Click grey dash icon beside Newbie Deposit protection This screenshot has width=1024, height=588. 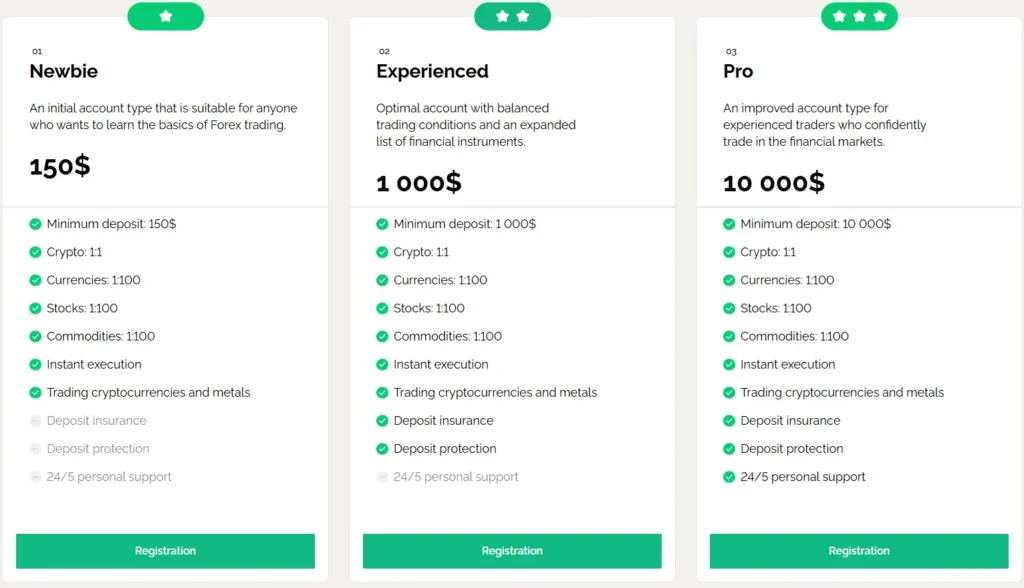(35, 449)
